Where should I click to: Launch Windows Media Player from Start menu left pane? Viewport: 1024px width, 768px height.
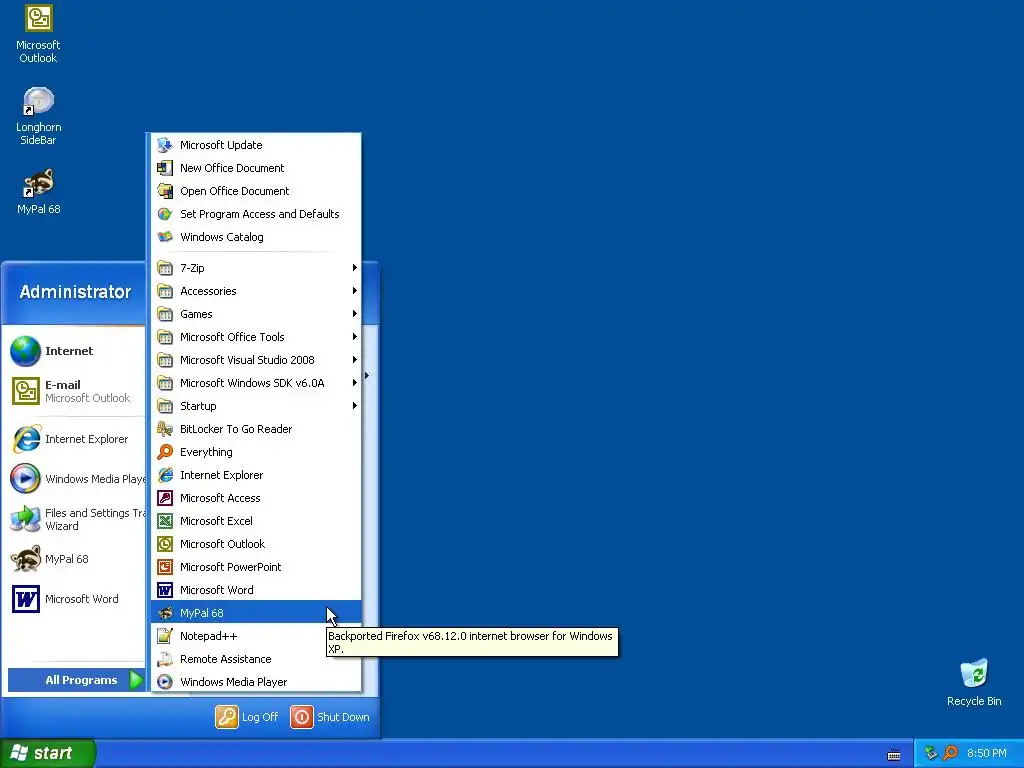[x=77, y=479]
